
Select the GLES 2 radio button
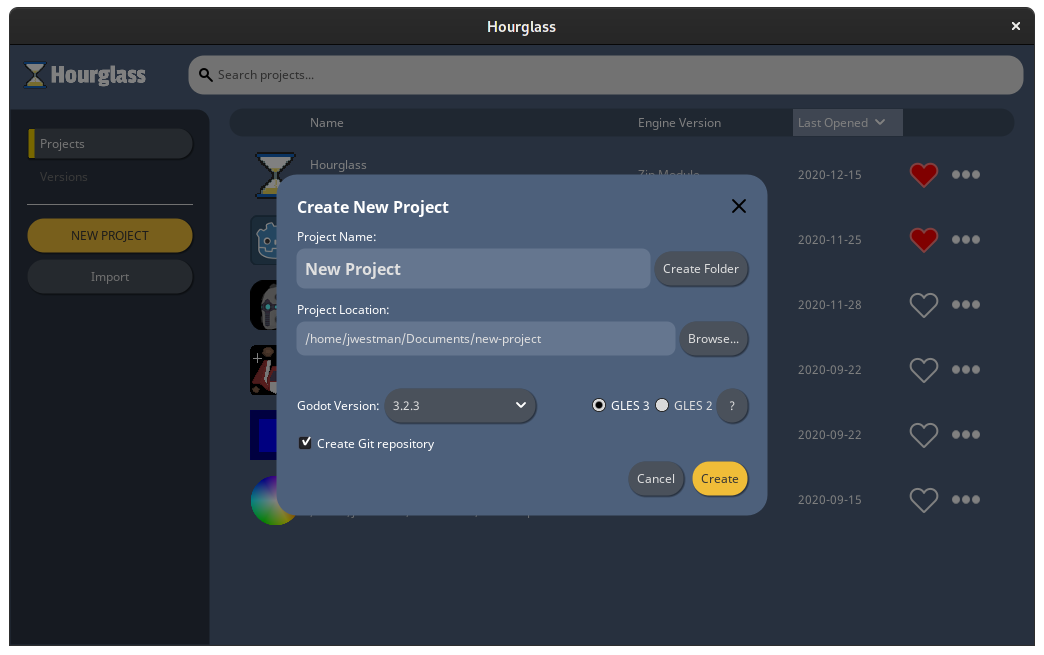[662, 405]
